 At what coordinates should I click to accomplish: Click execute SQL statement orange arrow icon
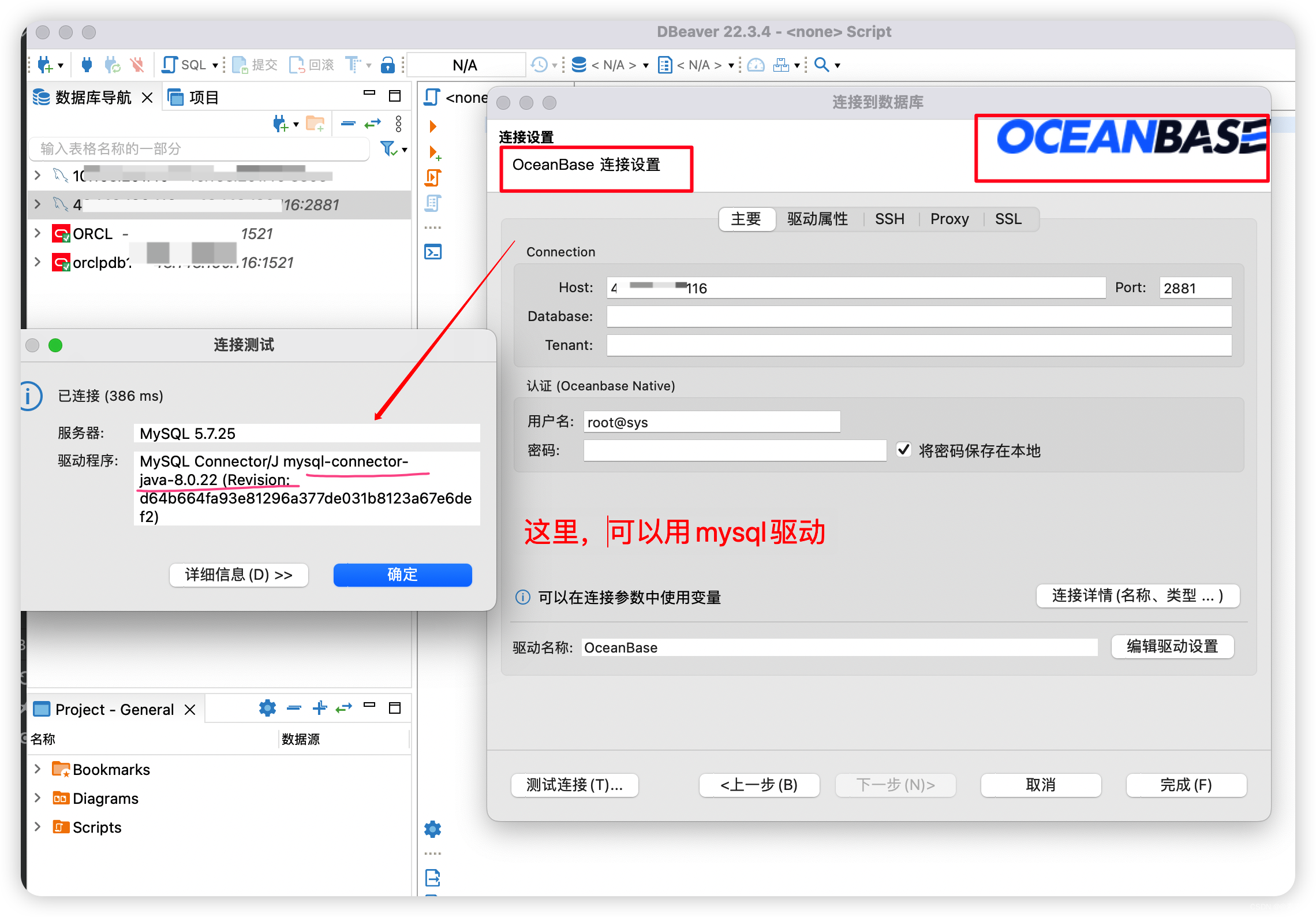(x=433, y=126)
